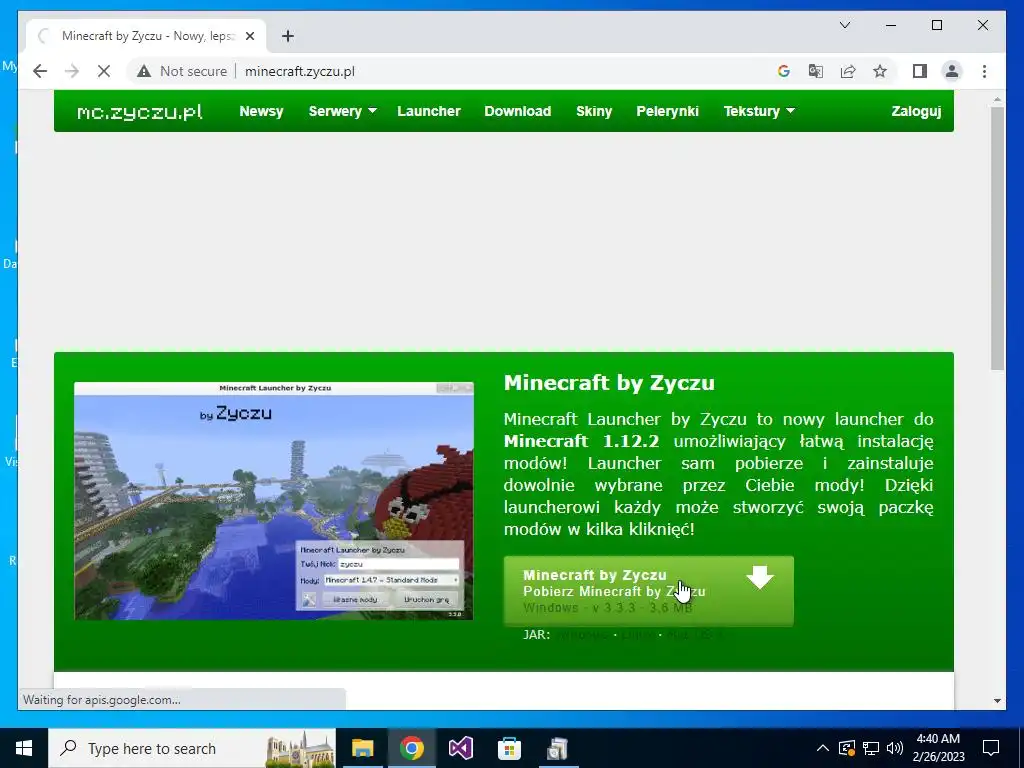Show hidden system tray icons
The image size is (1024, 768).
[x=823, y=748]
